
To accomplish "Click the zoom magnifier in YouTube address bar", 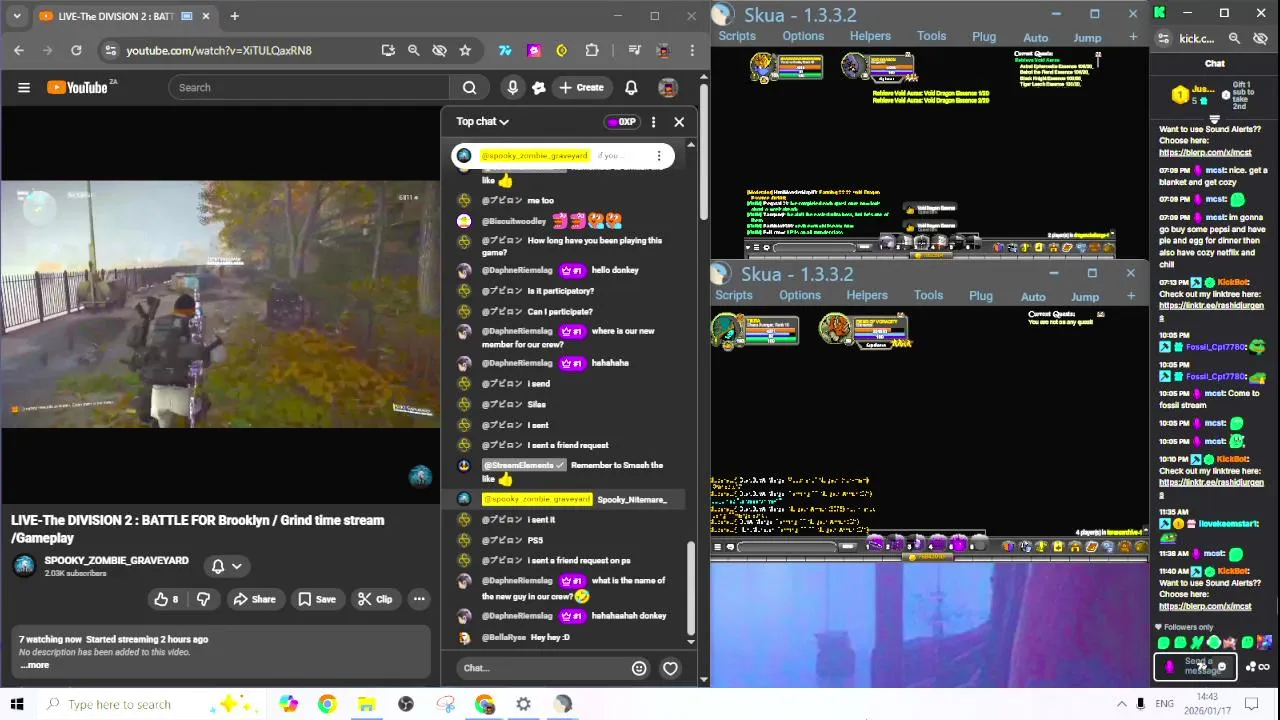I will tap(413, 50).
